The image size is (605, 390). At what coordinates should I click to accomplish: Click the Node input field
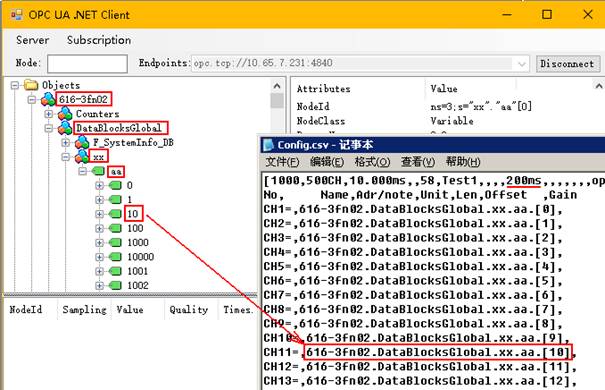coord(87,64)
